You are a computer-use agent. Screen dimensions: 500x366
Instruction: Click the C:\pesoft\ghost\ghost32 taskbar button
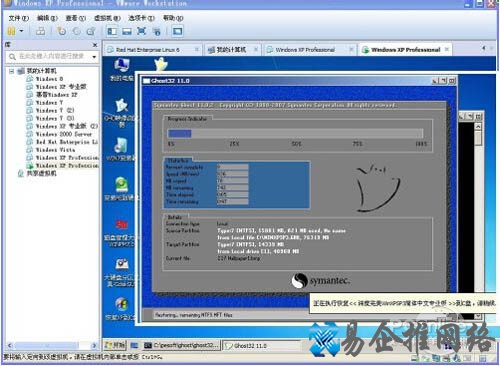point(182,345)
